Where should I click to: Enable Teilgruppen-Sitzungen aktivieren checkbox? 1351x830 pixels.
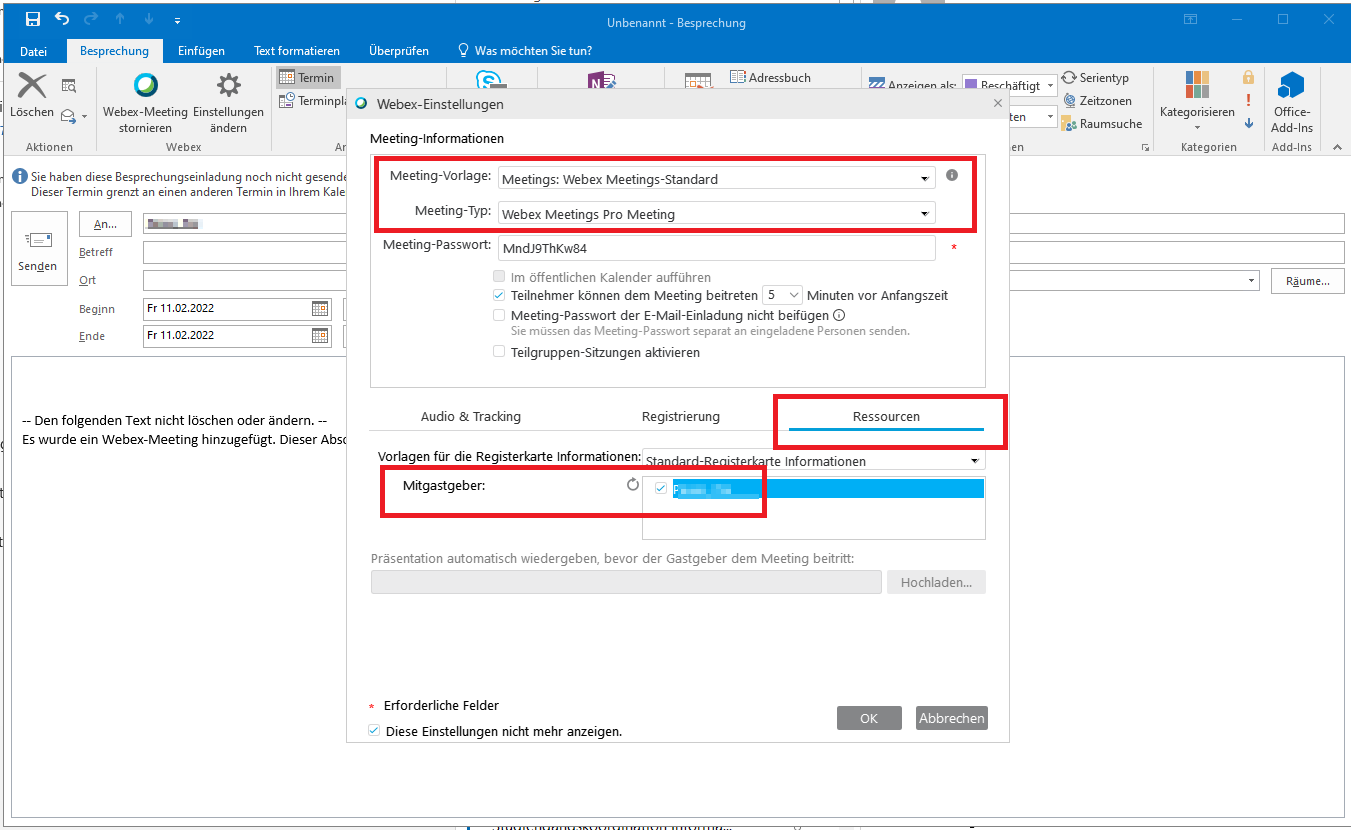point(499,352)
